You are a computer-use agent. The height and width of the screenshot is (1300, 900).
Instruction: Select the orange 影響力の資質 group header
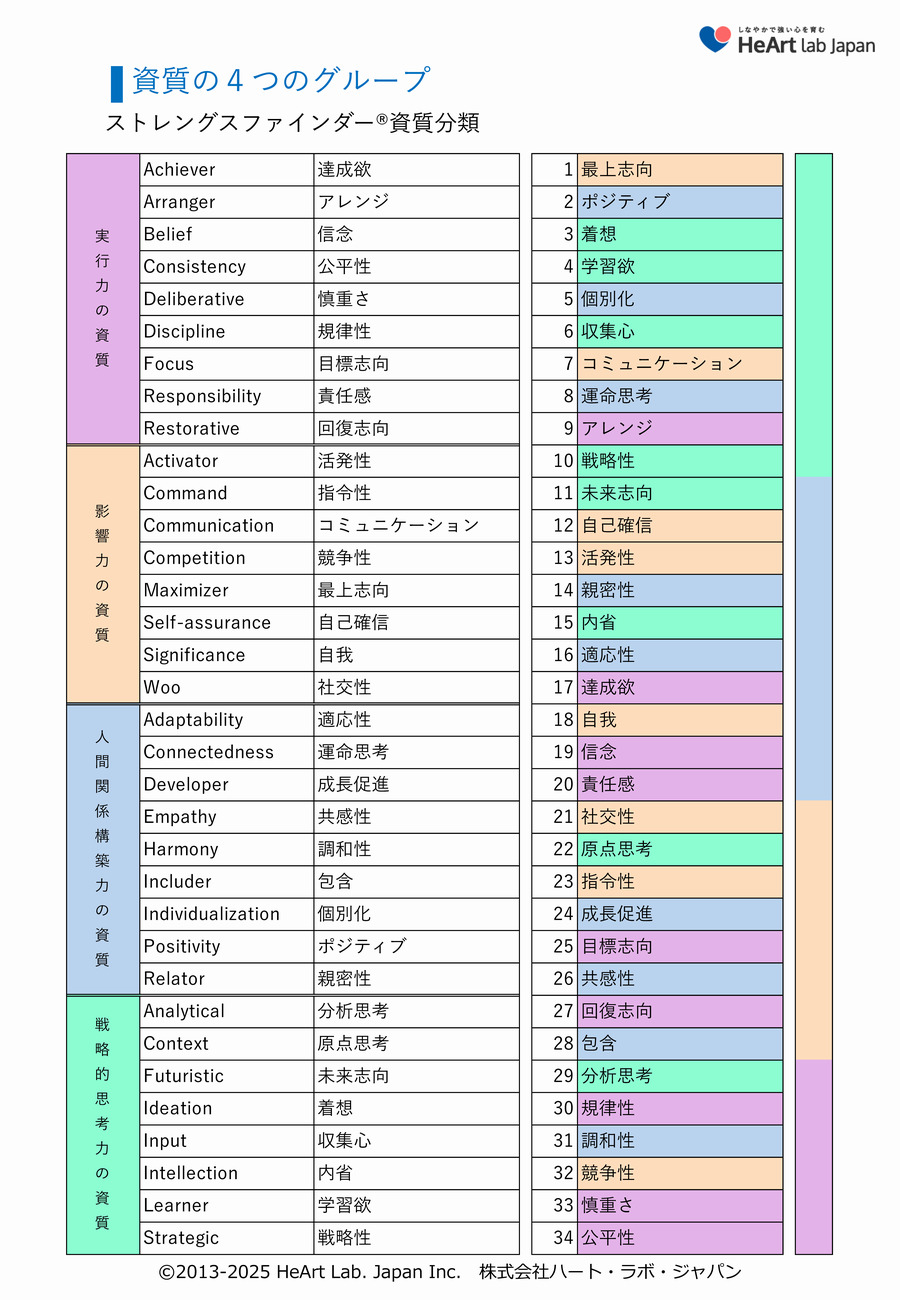point(103,574)
